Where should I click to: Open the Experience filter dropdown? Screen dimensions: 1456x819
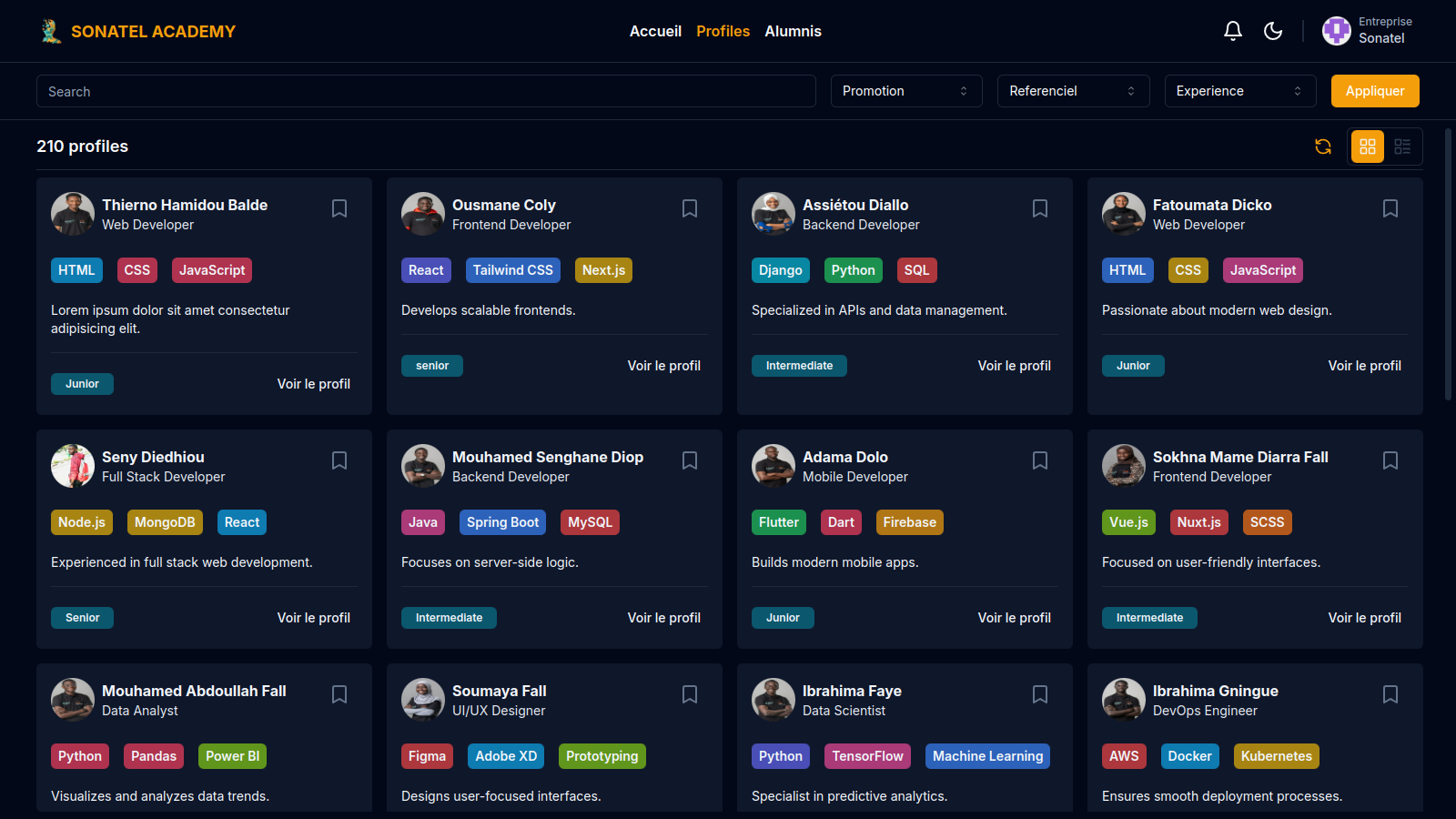pyautogui.click(x=1239, y=91)
